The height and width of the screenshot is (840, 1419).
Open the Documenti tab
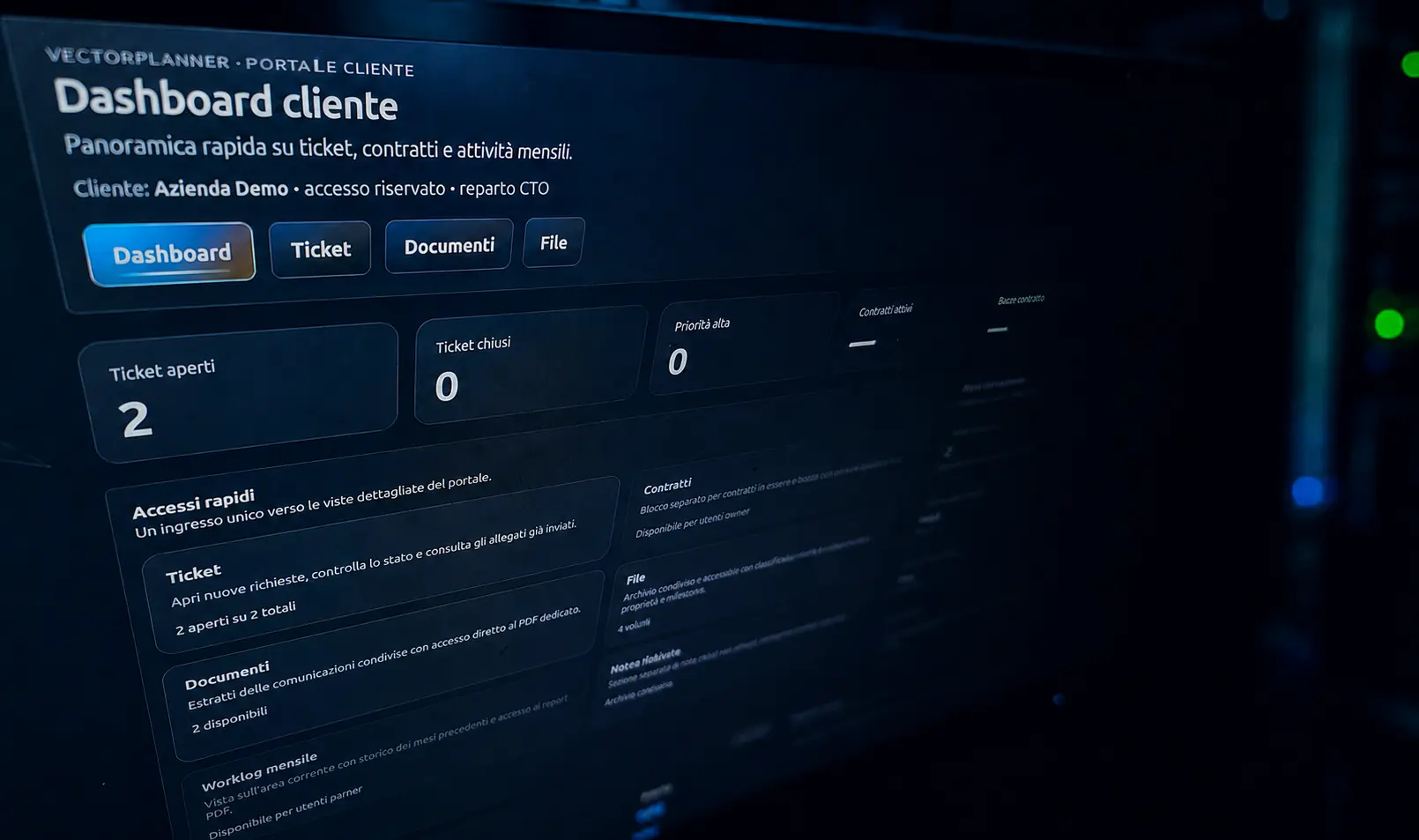click(449, 246)
